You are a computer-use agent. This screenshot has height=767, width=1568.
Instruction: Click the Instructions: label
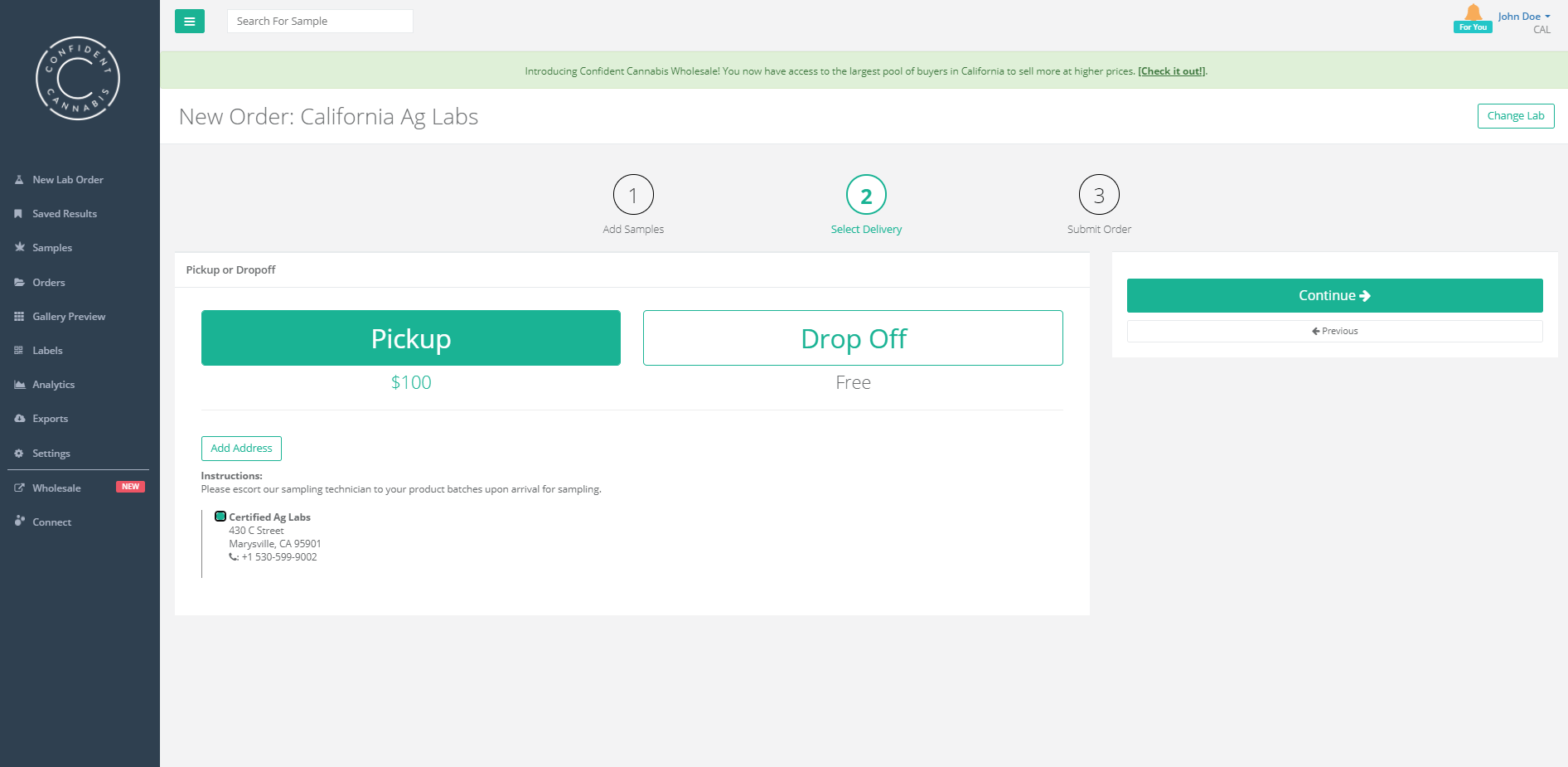point(231,476)
